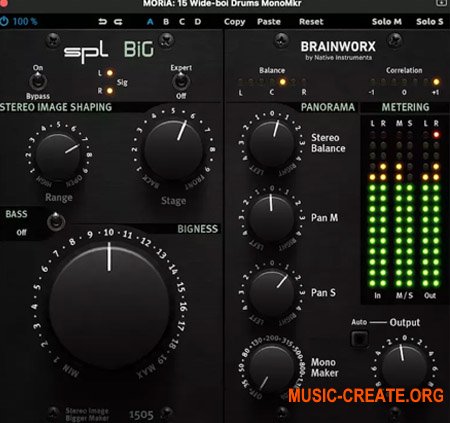The height and width of the screenshot is (423, 450).
Task: Click the Out level meter
Action: (431, 209)
